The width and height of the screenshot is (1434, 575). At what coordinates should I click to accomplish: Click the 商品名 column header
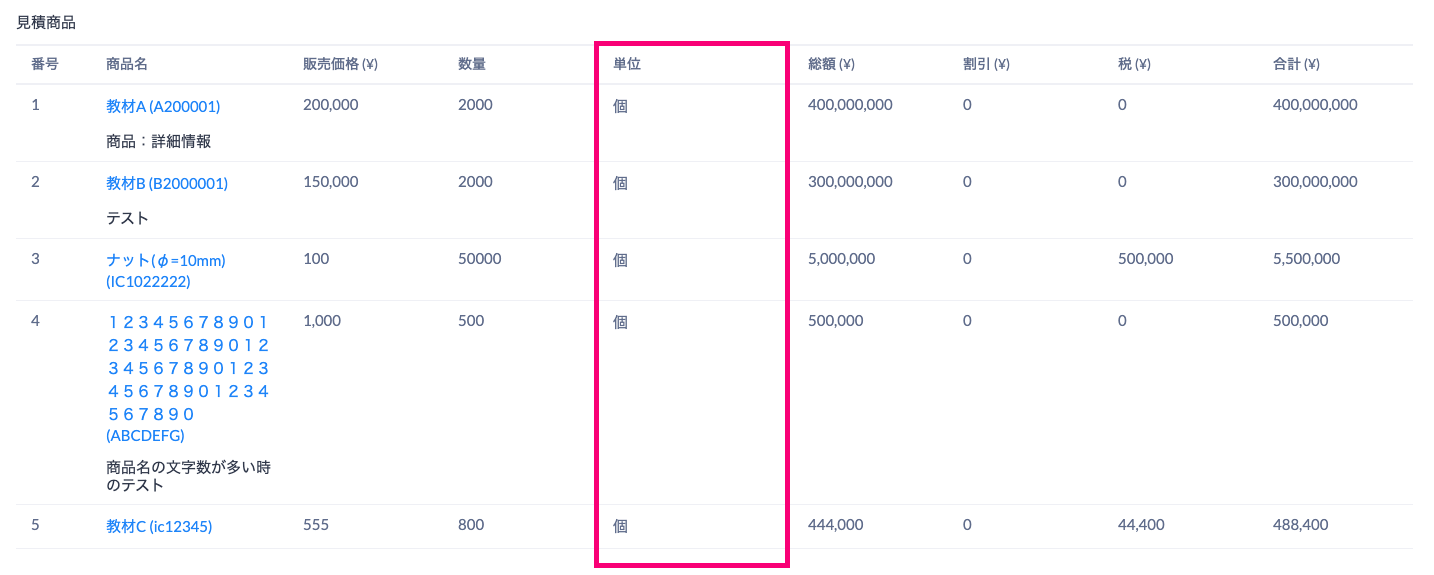pyautogui.click(x=127, y=64)
